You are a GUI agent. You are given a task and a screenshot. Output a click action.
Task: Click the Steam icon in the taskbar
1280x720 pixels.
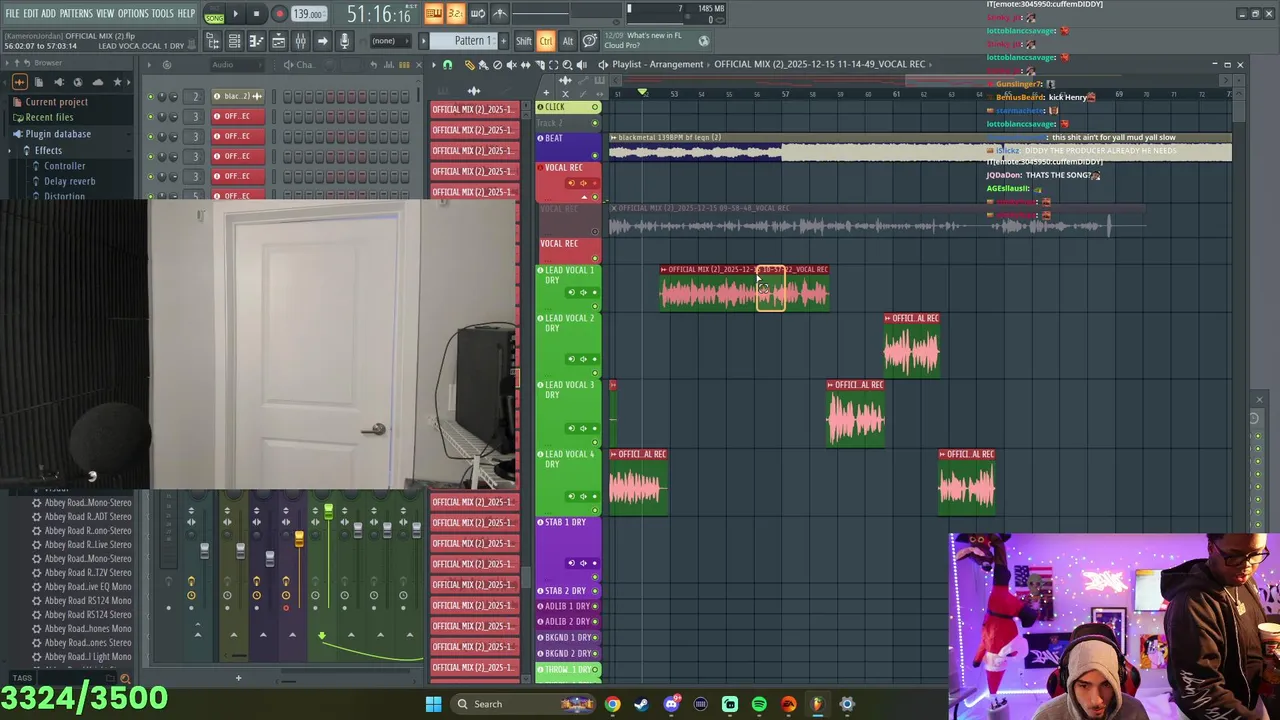click(x=641, y=704)
